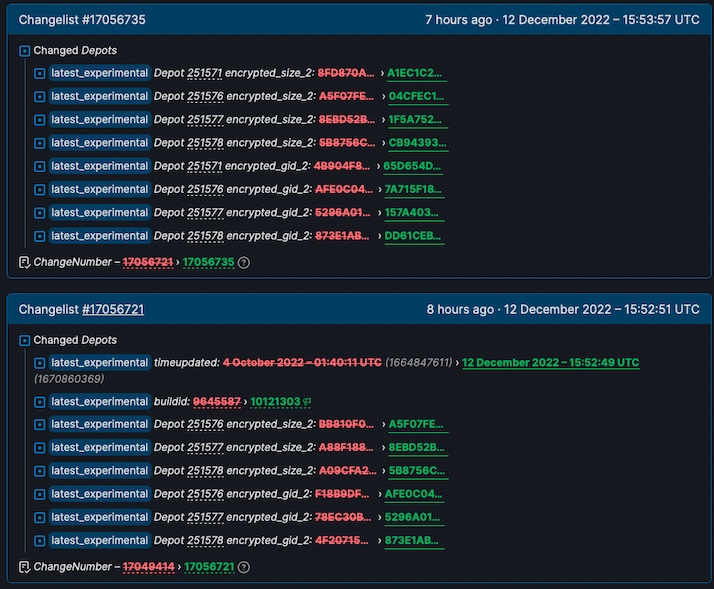
Task: Click row icon on Depot 251571 encrypted_size_2 line
Action: (40, 73)
